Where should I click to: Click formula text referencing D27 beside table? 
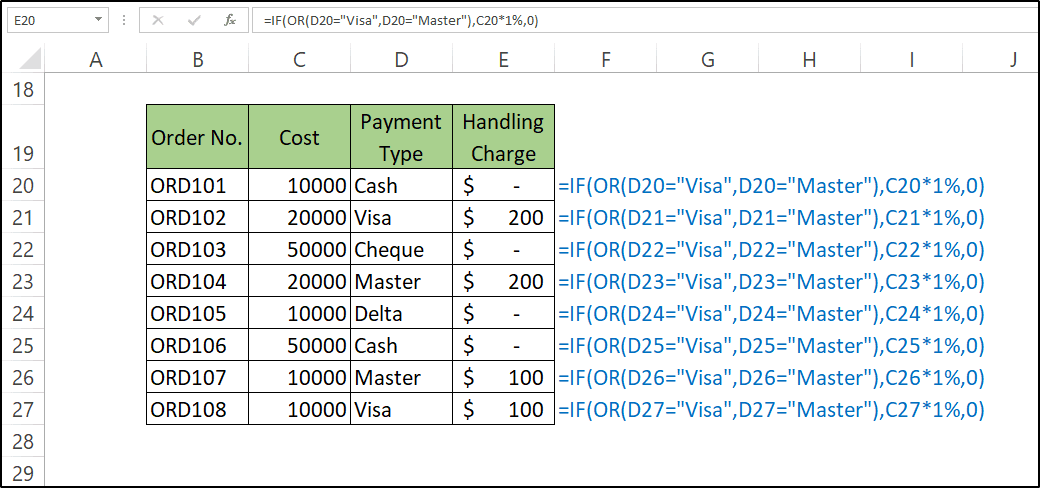click(x=771, y=409)
